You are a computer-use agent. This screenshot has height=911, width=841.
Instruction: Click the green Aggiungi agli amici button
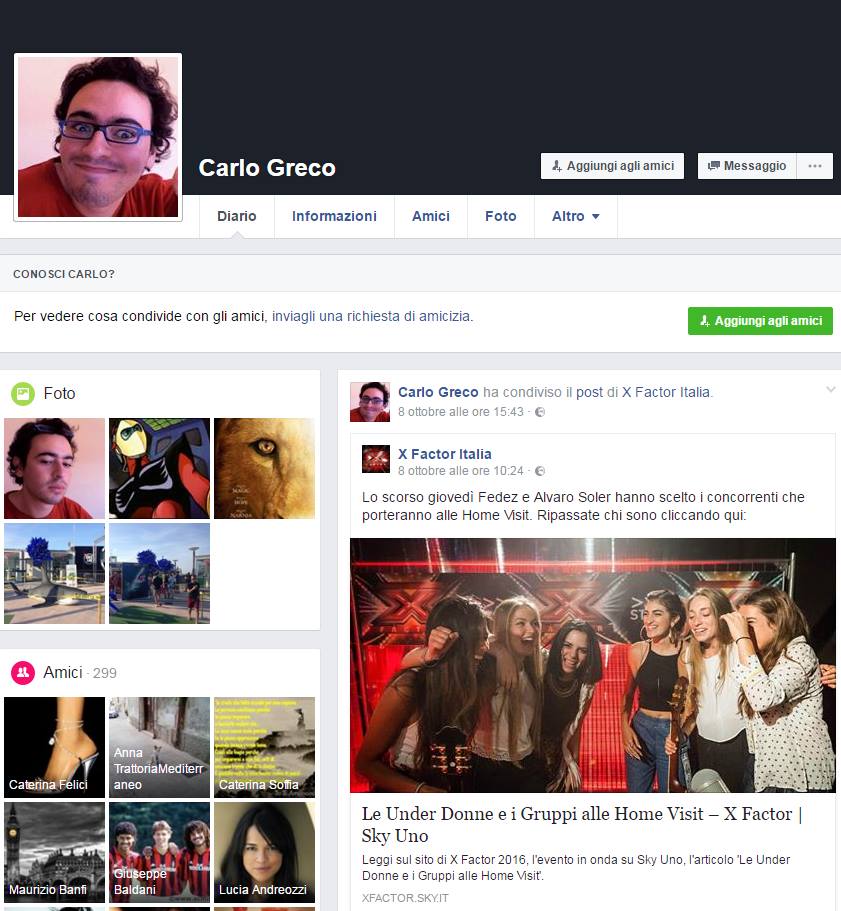click(760, 321)
